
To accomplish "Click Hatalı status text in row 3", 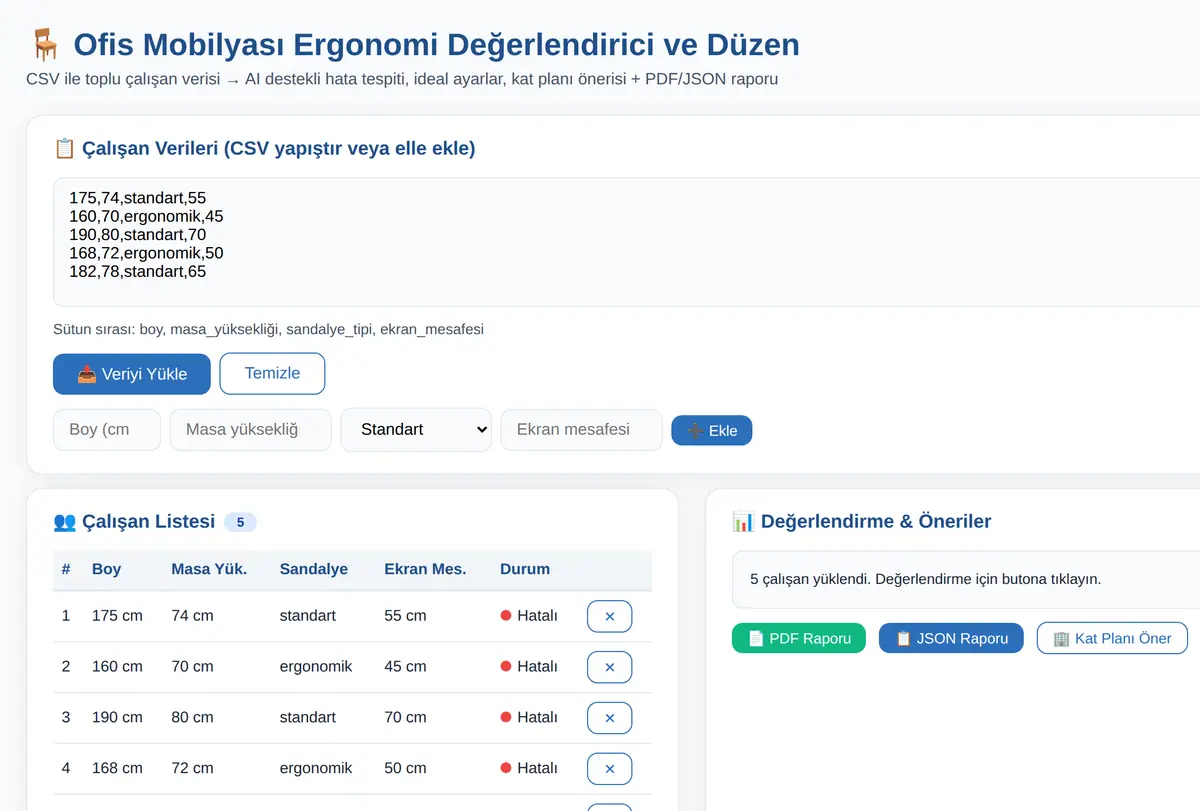I will (537, 717).
